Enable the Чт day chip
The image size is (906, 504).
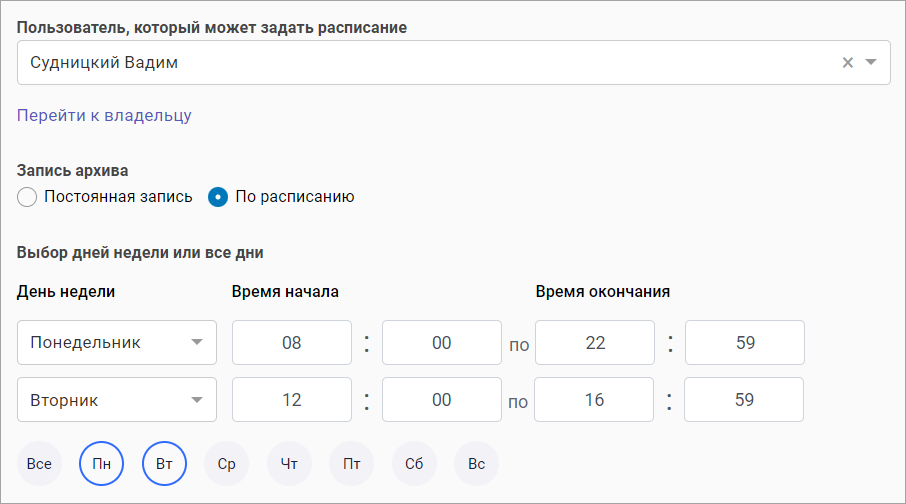pyautogui.click(x=290, y=464)
